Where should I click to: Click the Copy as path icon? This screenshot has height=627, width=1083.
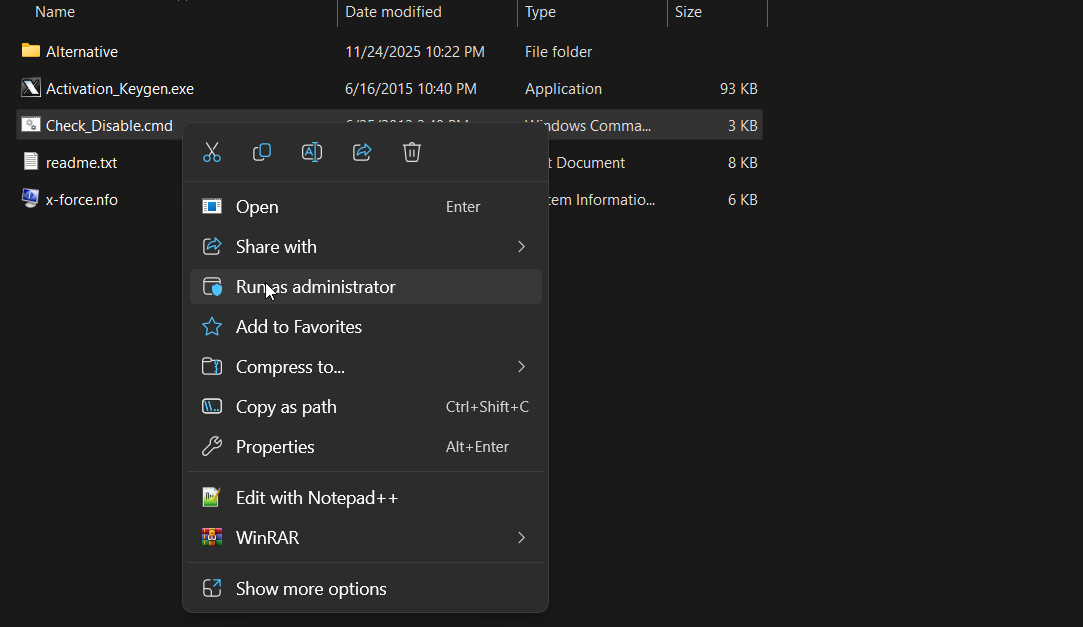tap(211, 407)
